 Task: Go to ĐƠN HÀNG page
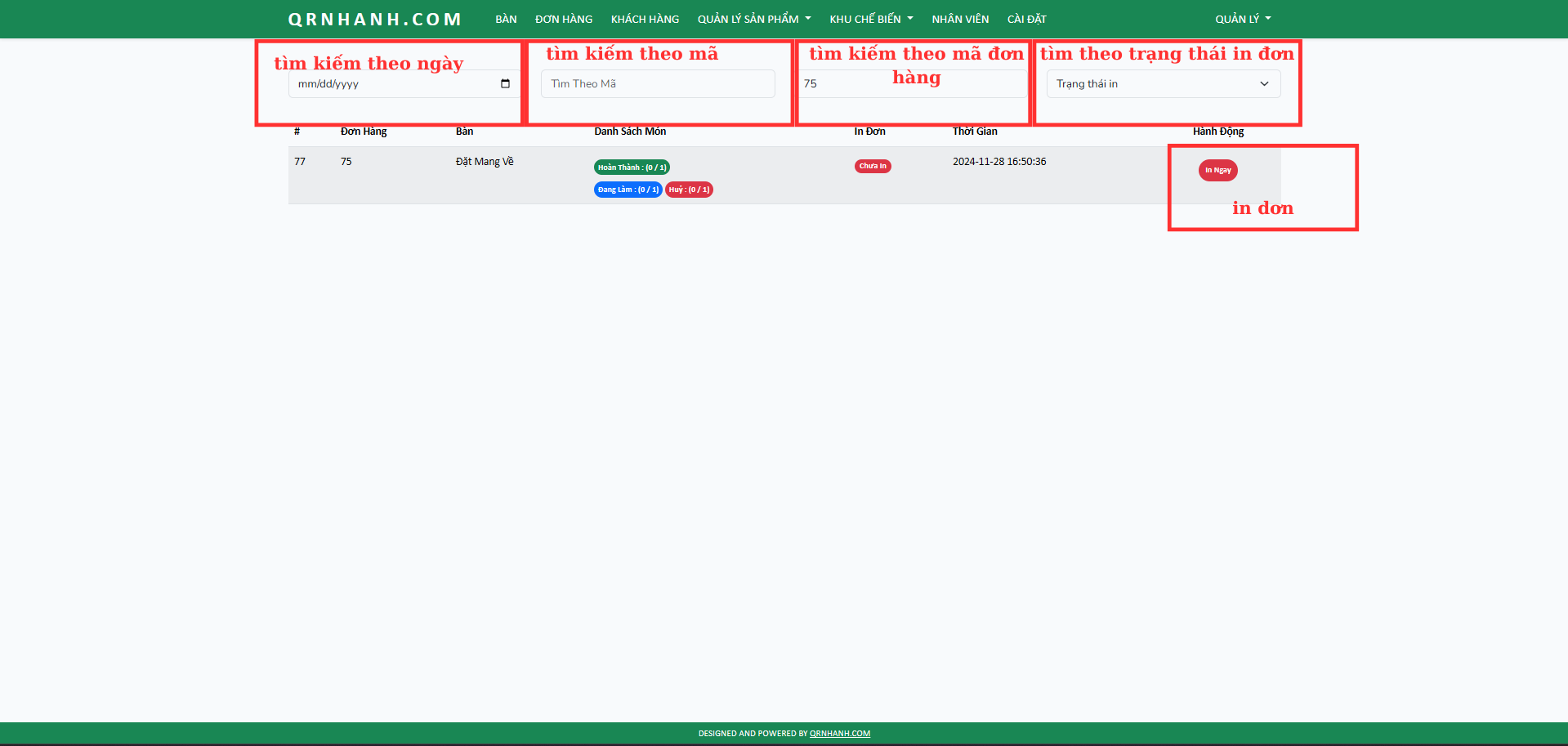564,19
